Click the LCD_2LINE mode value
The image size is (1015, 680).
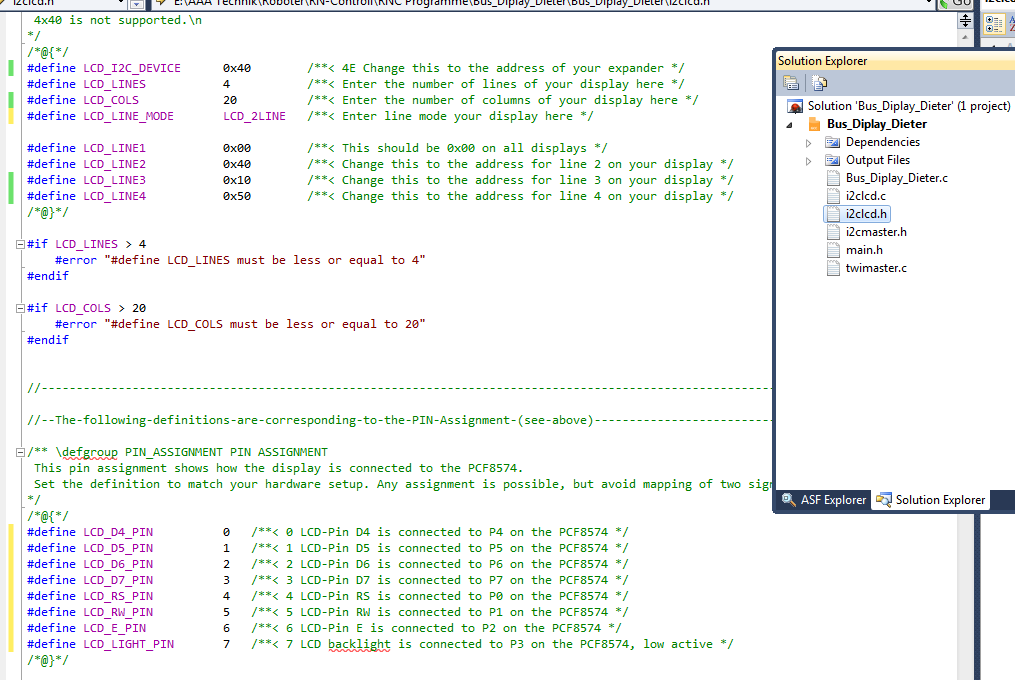254,117
